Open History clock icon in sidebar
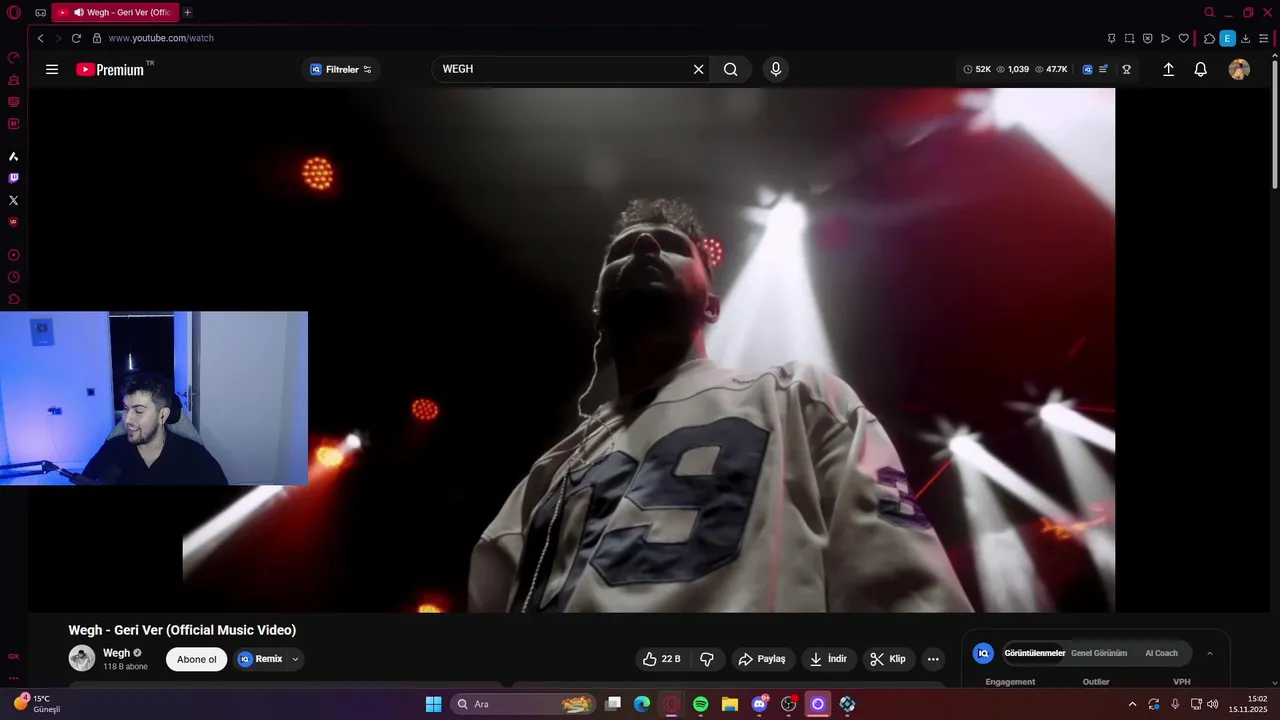 [14, 277]
